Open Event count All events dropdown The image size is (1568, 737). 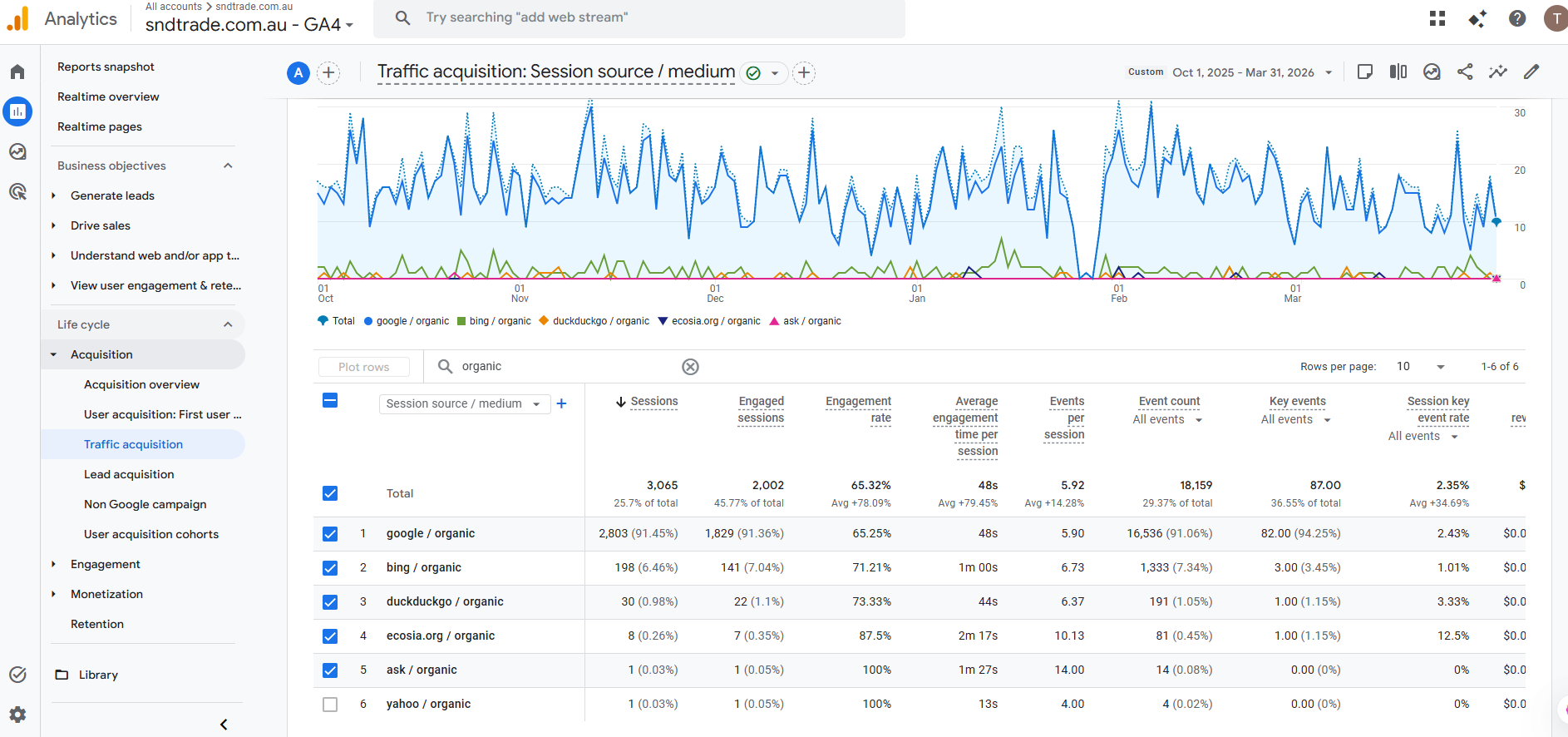pyautogui.click(x=1168, y=420)
